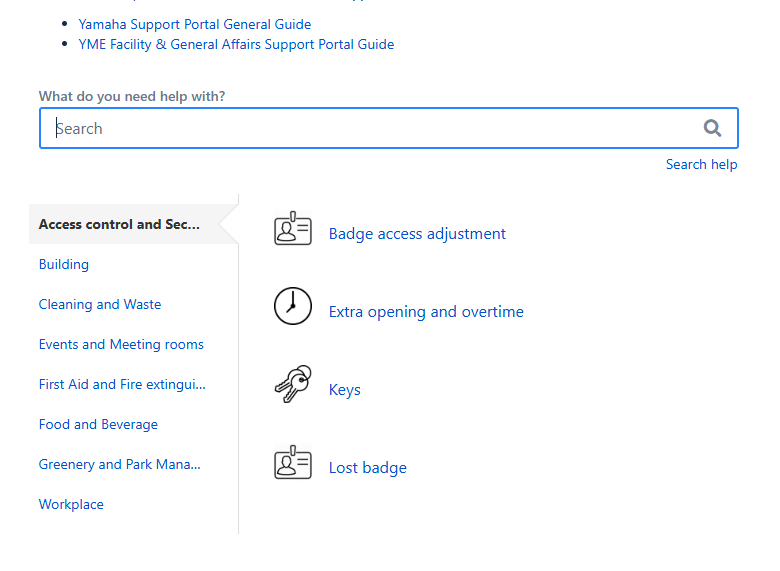Image resolution: width=780 pixels, height=571 pixels.
Task: Click the clock icon for Extra opening
Action: point(293,306)
